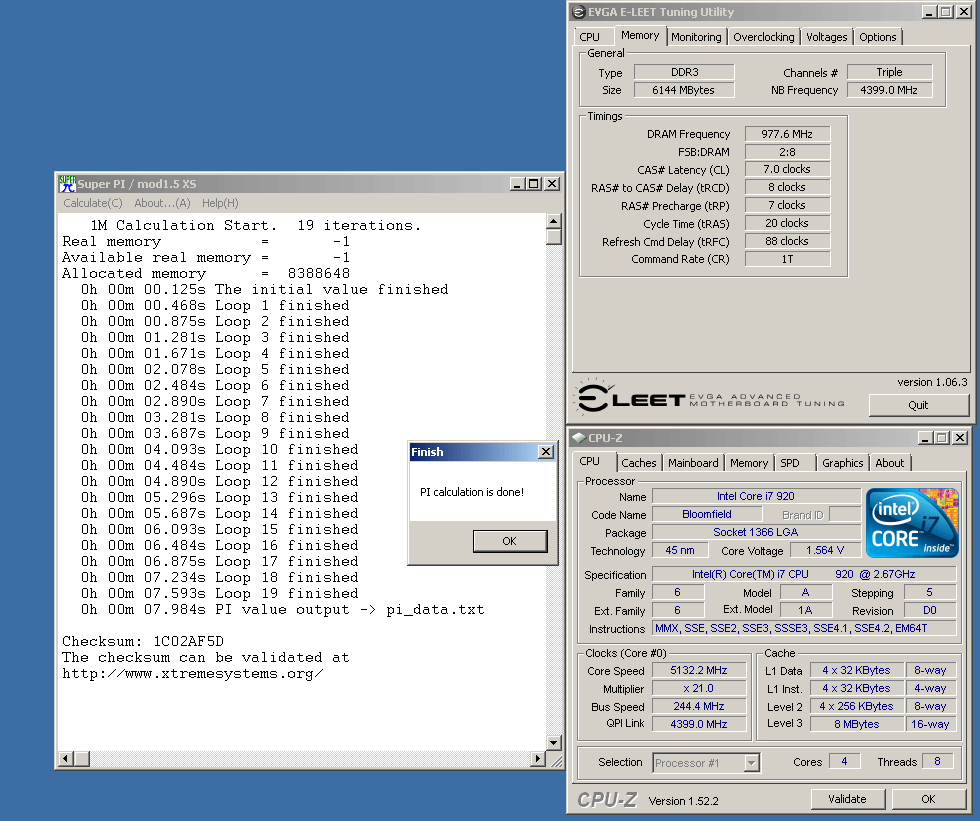Click the DRAM Frequency 977.6 MHz field
This screenshot has height=821, width=980.
[788, 134]
